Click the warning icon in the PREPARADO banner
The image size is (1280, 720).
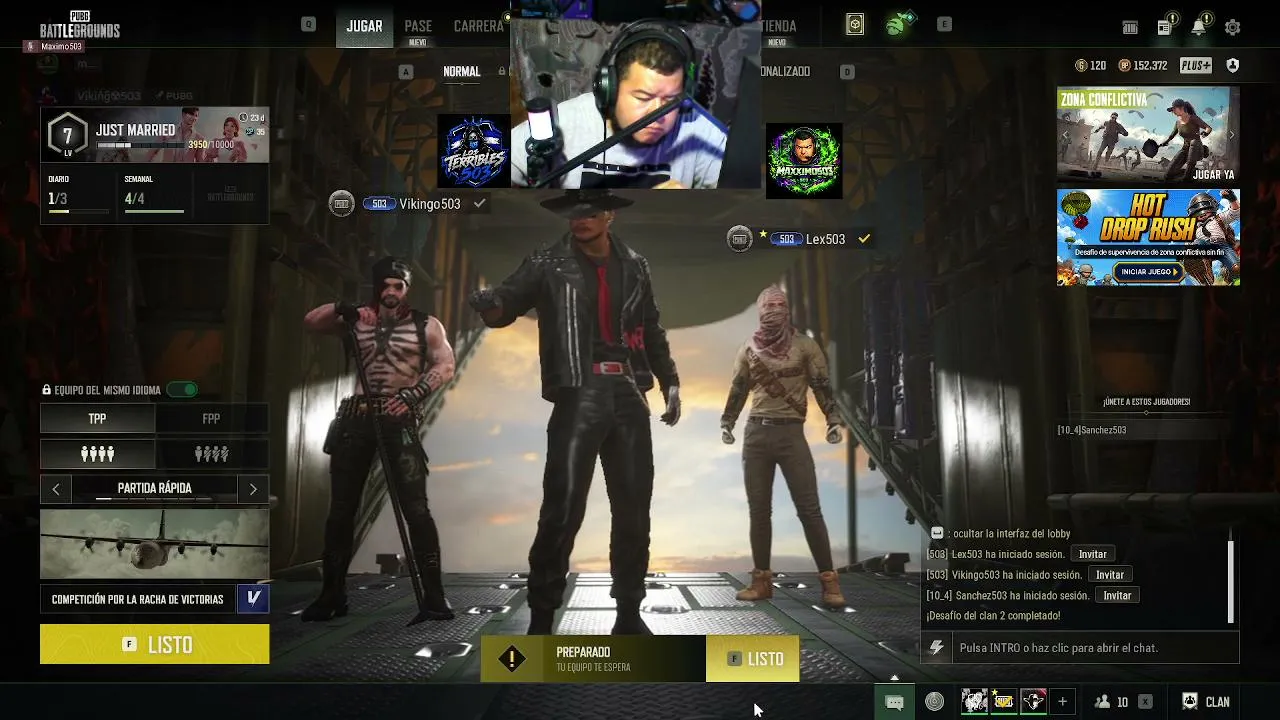coord(512,659)
